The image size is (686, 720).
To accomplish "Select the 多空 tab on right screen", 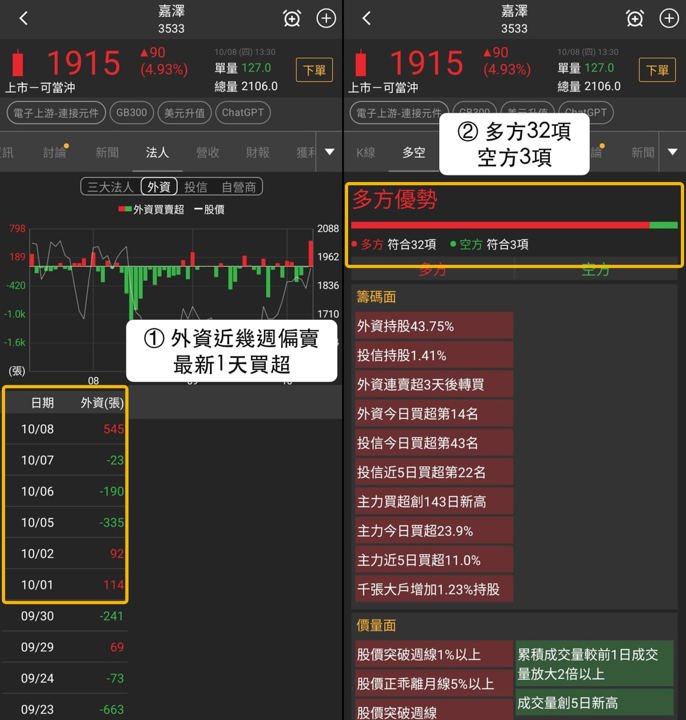I will point(414,152).
